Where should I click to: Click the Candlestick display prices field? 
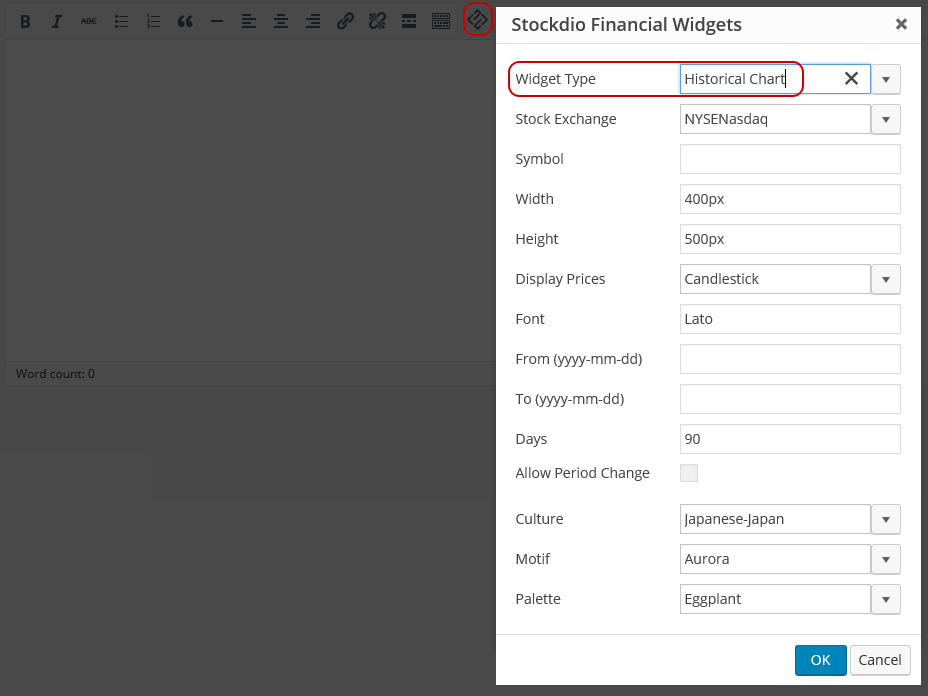pyautogui.click(x=775, y=279)
